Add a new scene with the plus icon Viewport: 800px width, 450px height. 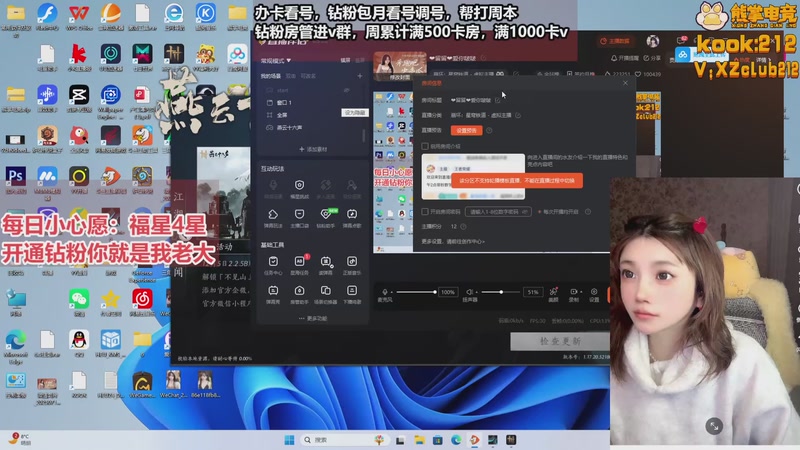point(360,76)
